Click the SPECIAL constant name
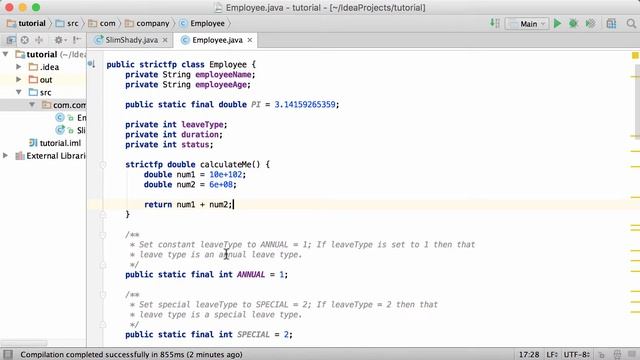This screenshot has height=360, width=640. [253, 335]
